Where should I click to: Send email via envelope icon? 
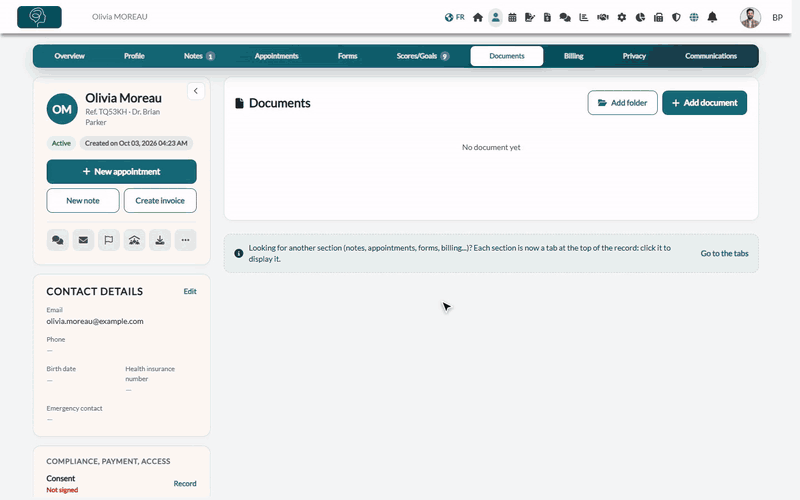coord(83,240)
